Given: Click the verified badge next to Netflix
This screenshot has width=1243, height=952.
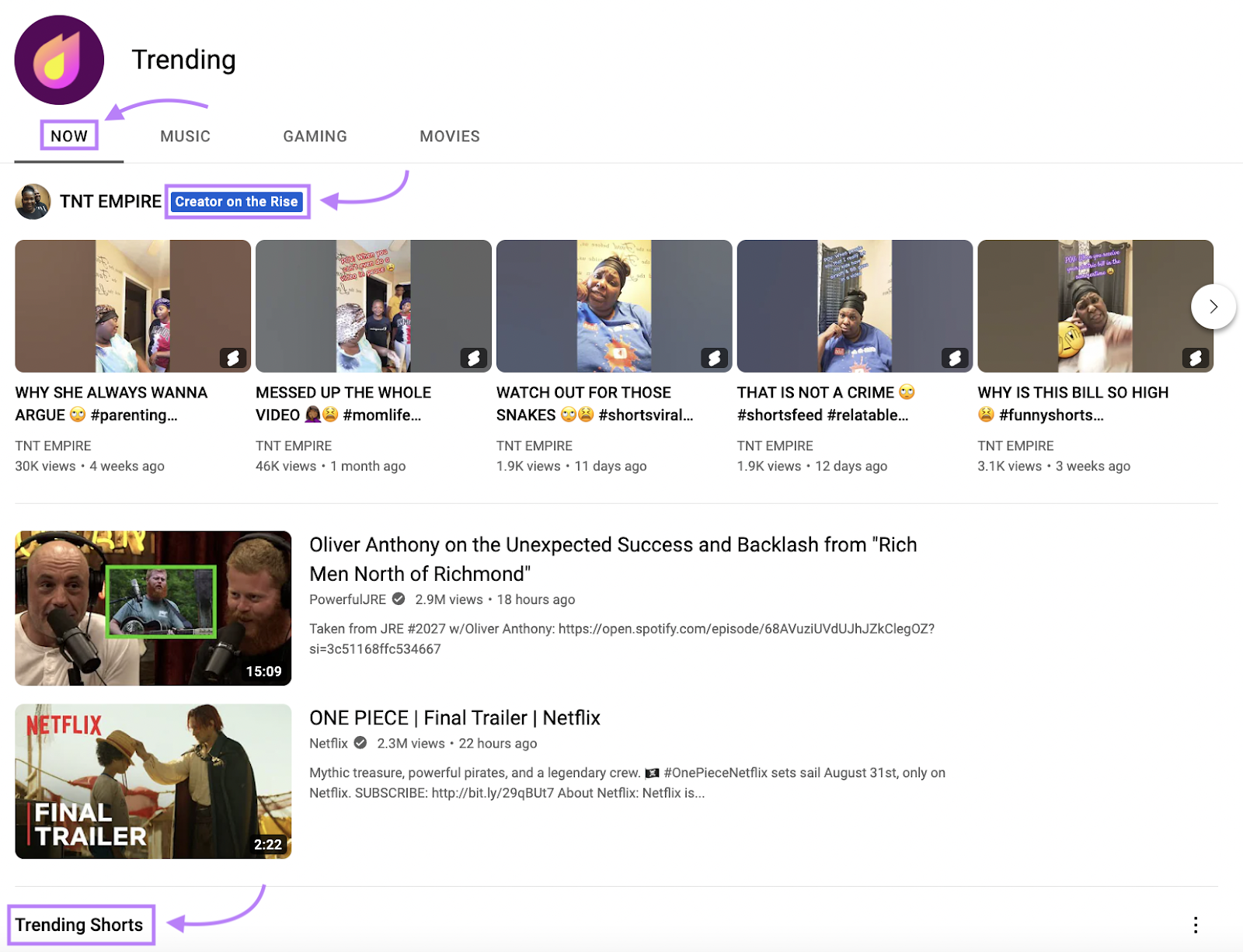Looking at the screenshot, I should [x=360, y=742].
